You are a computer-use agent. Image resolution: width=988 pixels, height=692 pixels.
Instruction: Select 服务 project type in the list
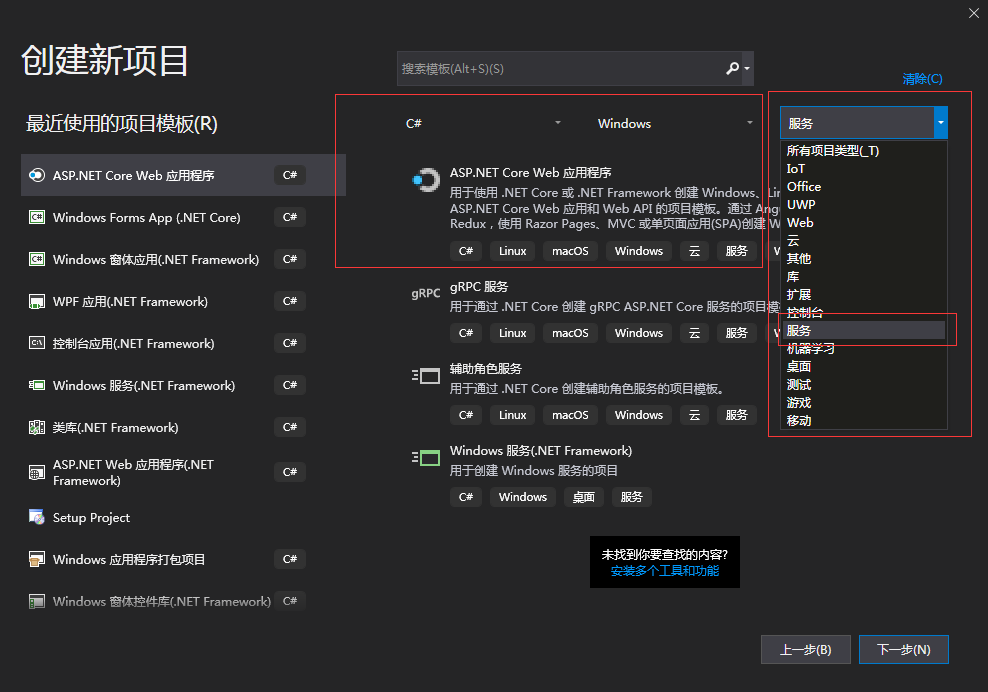pos(863,330)
